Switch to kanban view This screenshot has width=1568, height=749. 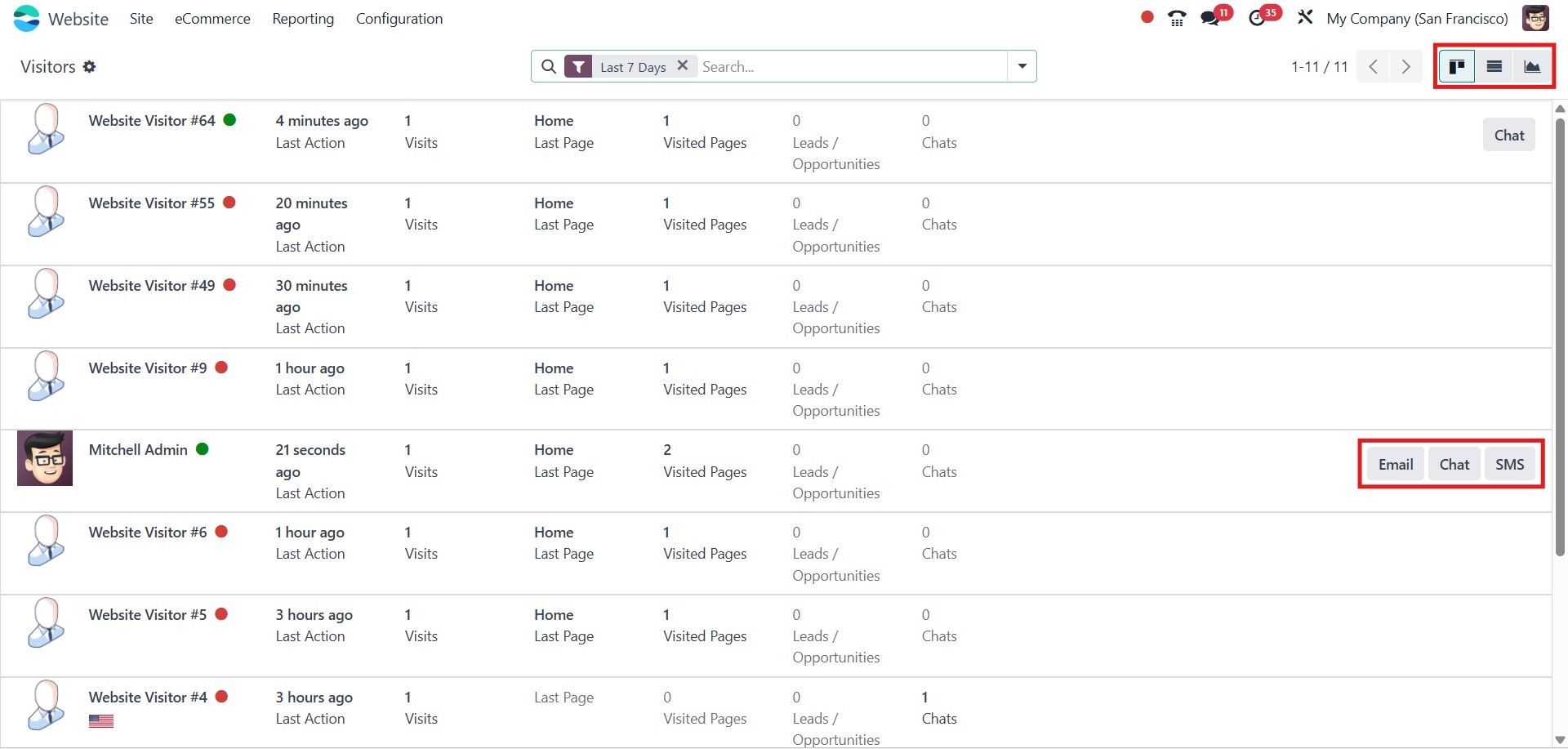pos(1456,66)
